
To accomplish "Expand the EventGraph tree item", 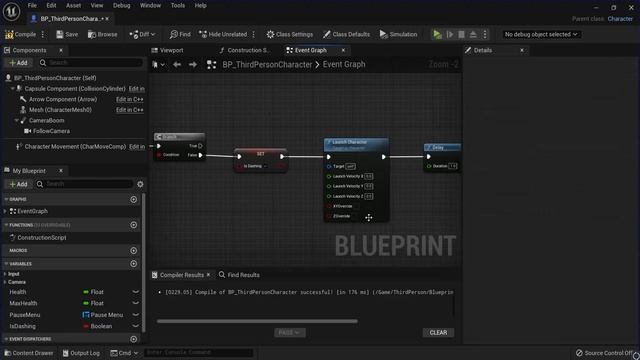I will click(5, 211).
